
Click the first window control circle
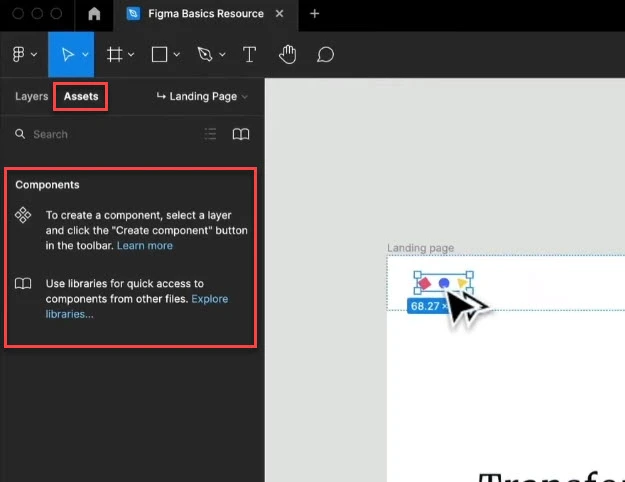(x=18, y=14)
